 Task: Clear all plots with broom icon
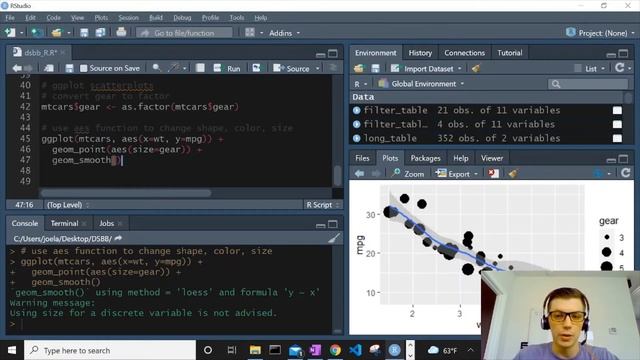click(x=513, y=173)
